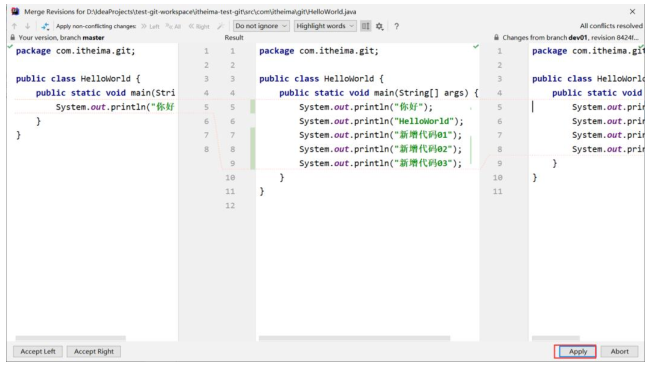
Task: Toggle synchronized scrolling icon
Action: 366,26
